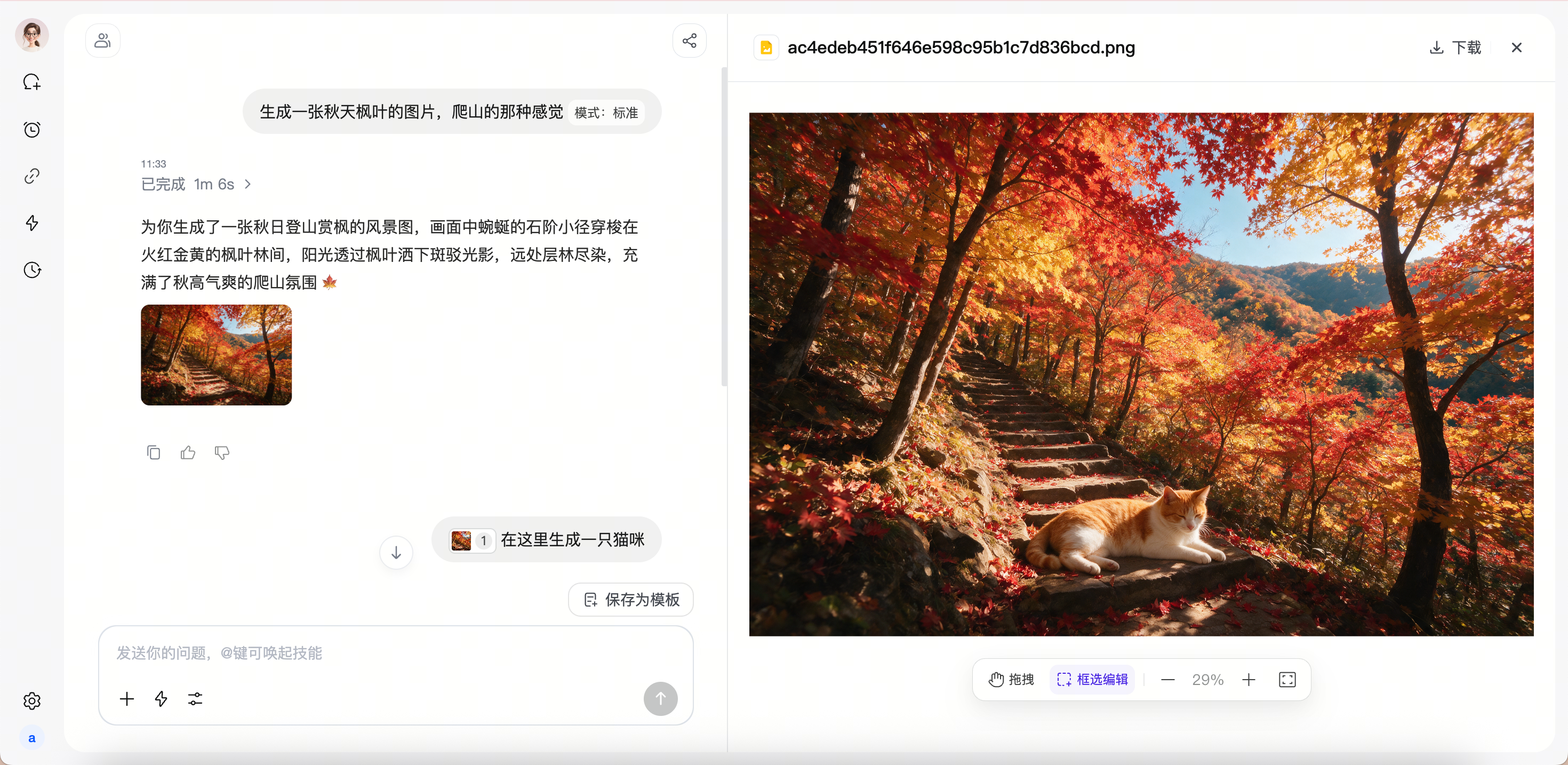The image size is (1568, 765).
Task: Click the referenced image chip in '在这里生成一只猫咪'
Action: pos(472,540)
